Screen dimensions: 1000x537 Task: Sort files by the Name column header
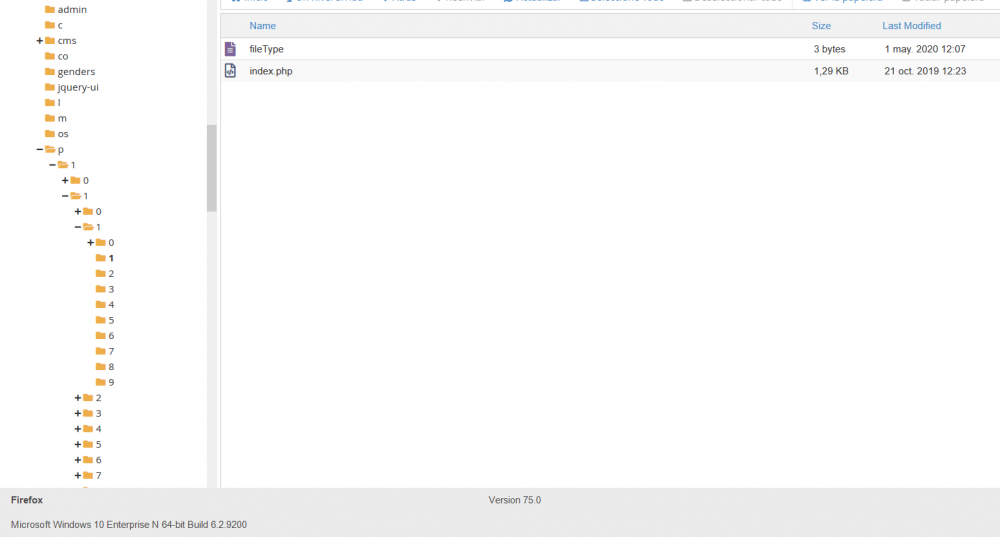[x=263, y=26]
